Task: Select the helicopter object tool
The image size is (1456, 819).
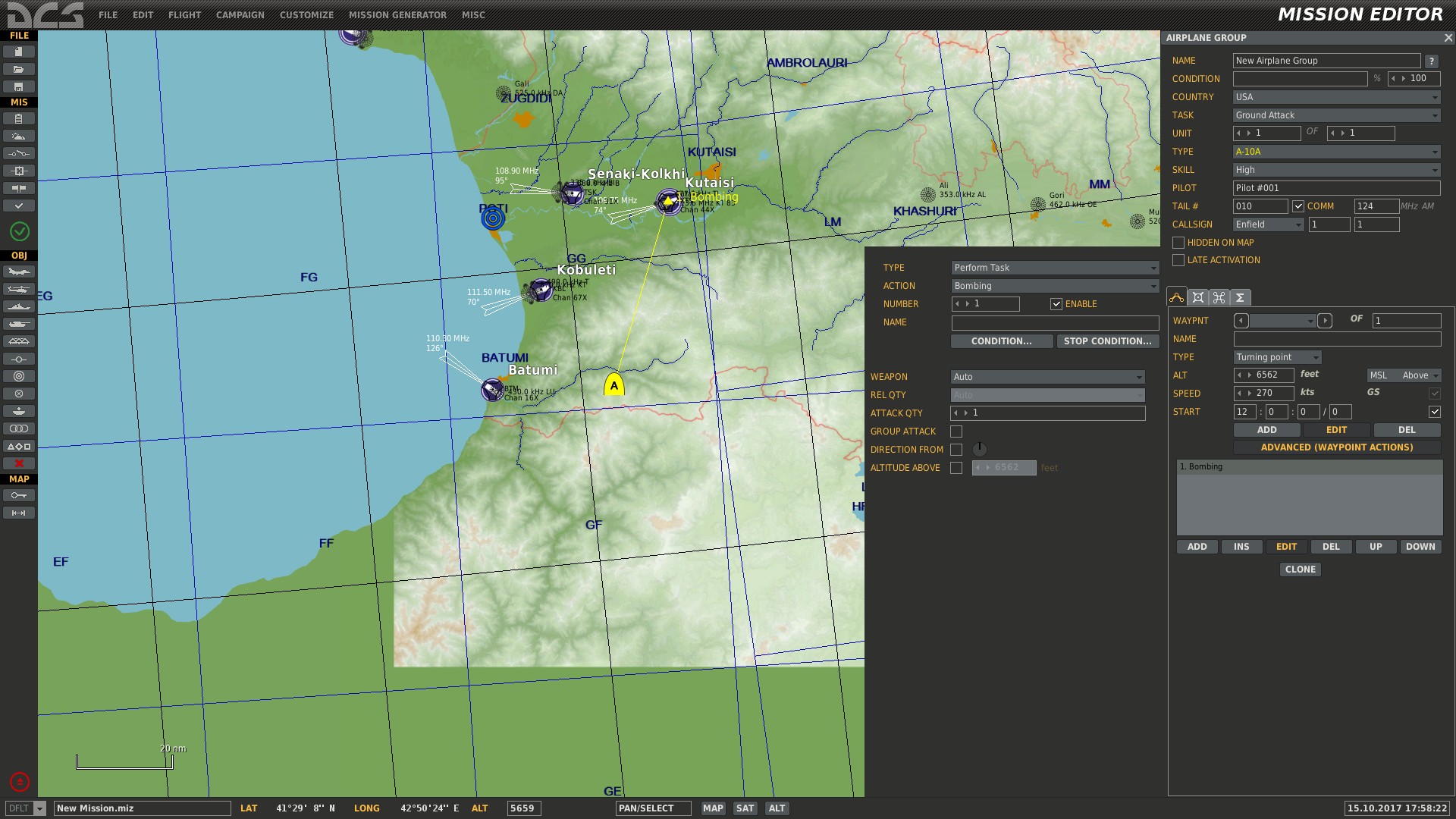Action: pos(19,289)
